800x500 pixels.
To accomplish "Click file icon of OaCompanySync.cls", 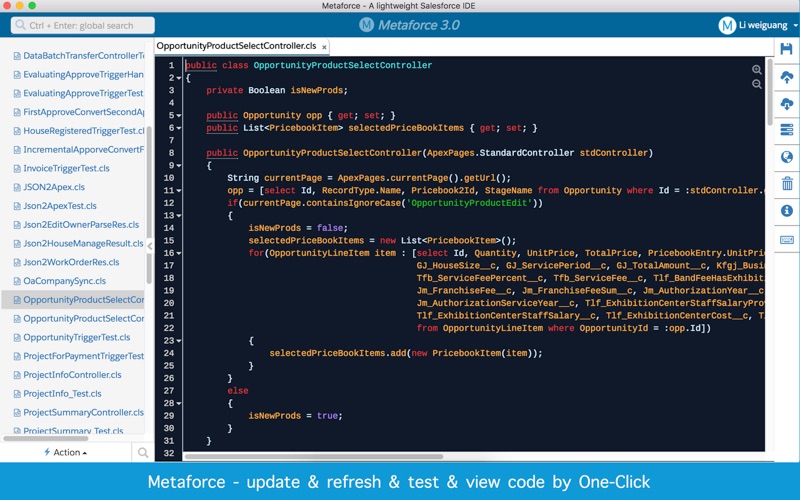I will click(x=17, y=281).
